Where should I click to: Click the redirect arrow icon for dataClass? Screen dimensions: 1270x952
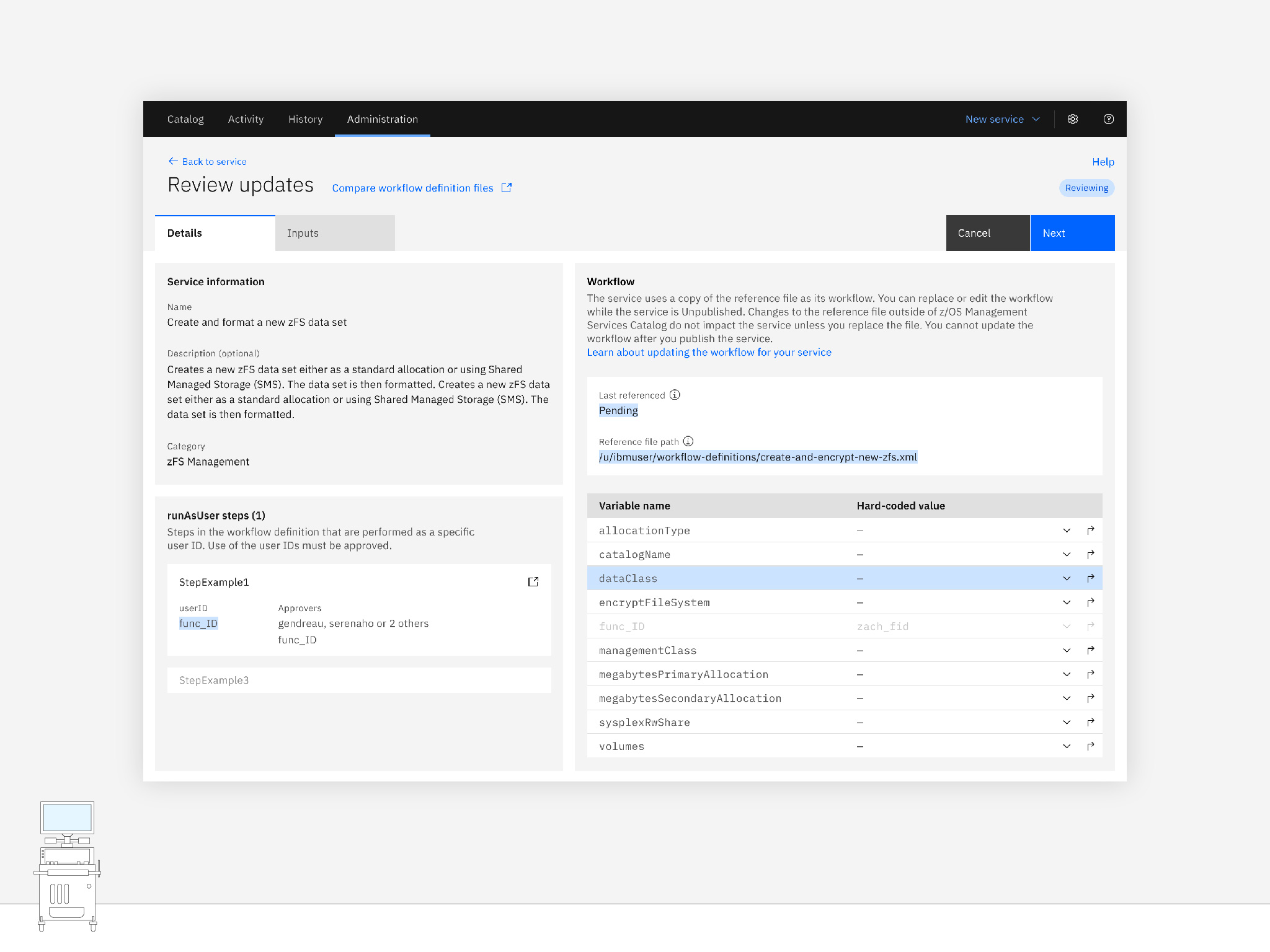click(1091, 578)
